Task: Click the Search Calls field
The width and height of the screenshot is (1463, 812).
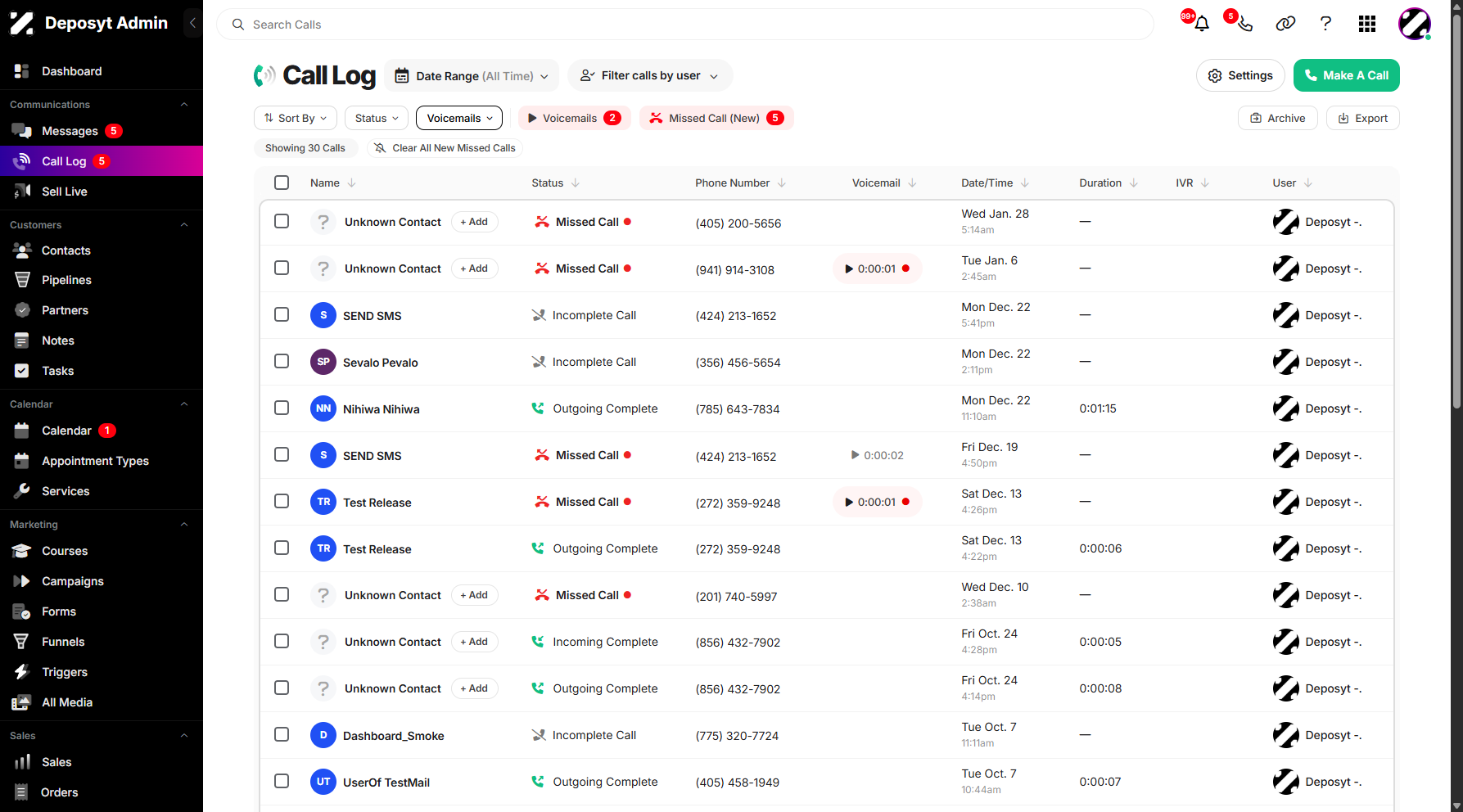Action: pyautogui.click(x=685, y=25)
